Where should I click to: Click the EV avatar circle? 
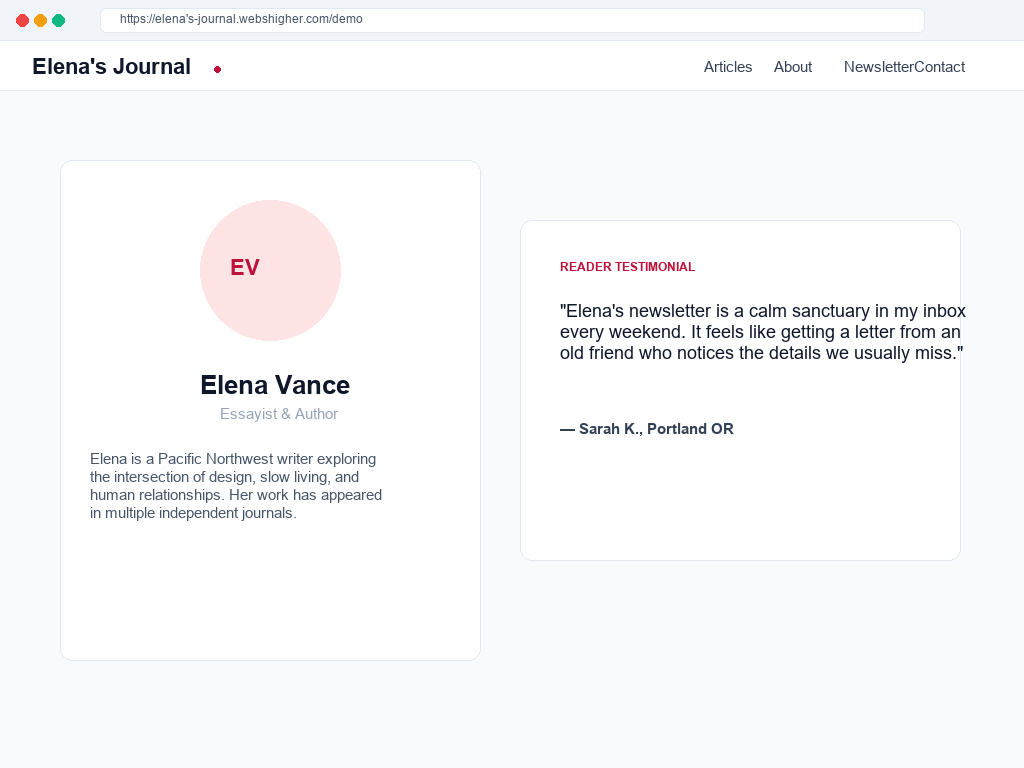[x=270, y=270]
